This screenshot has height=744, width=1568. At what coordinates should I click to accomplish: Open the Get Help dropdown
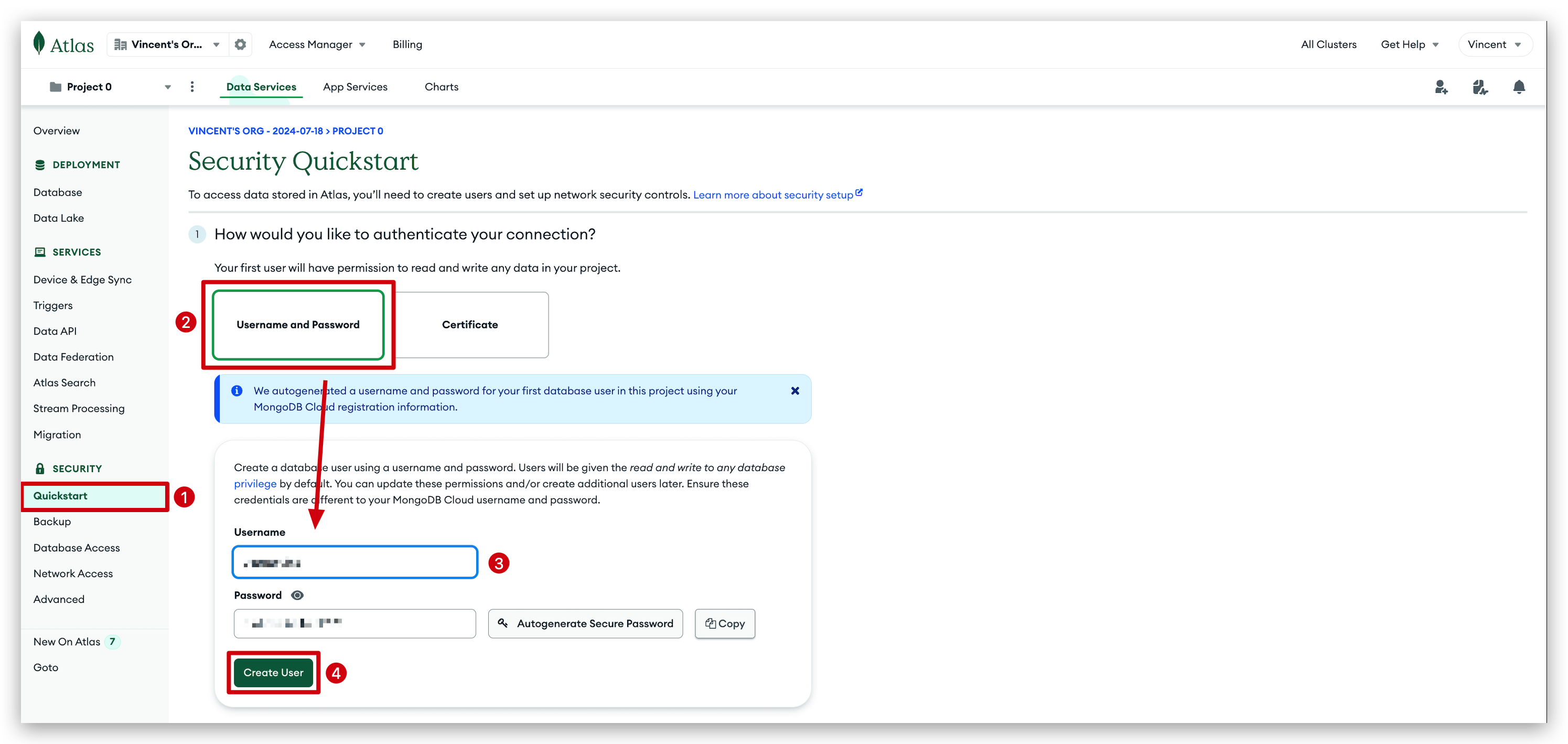1409,45
